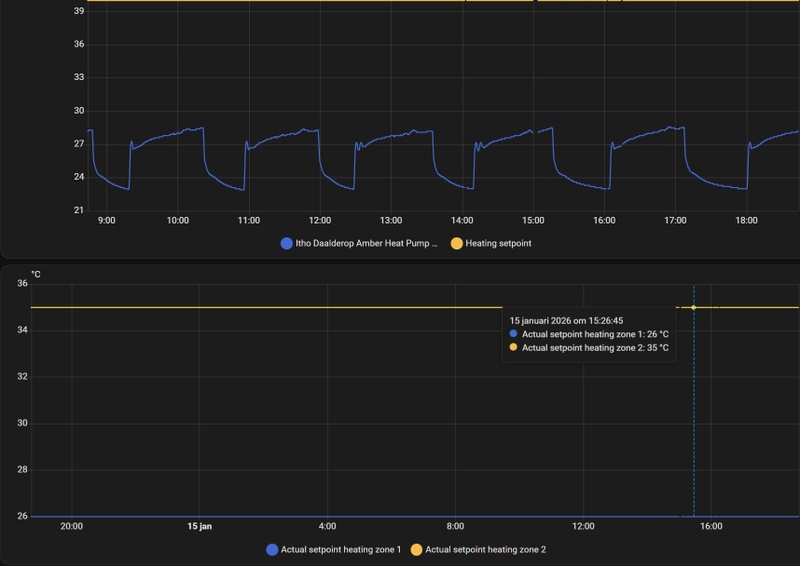Toggle the Heating setpoint legend entry

tap(491, 243)
